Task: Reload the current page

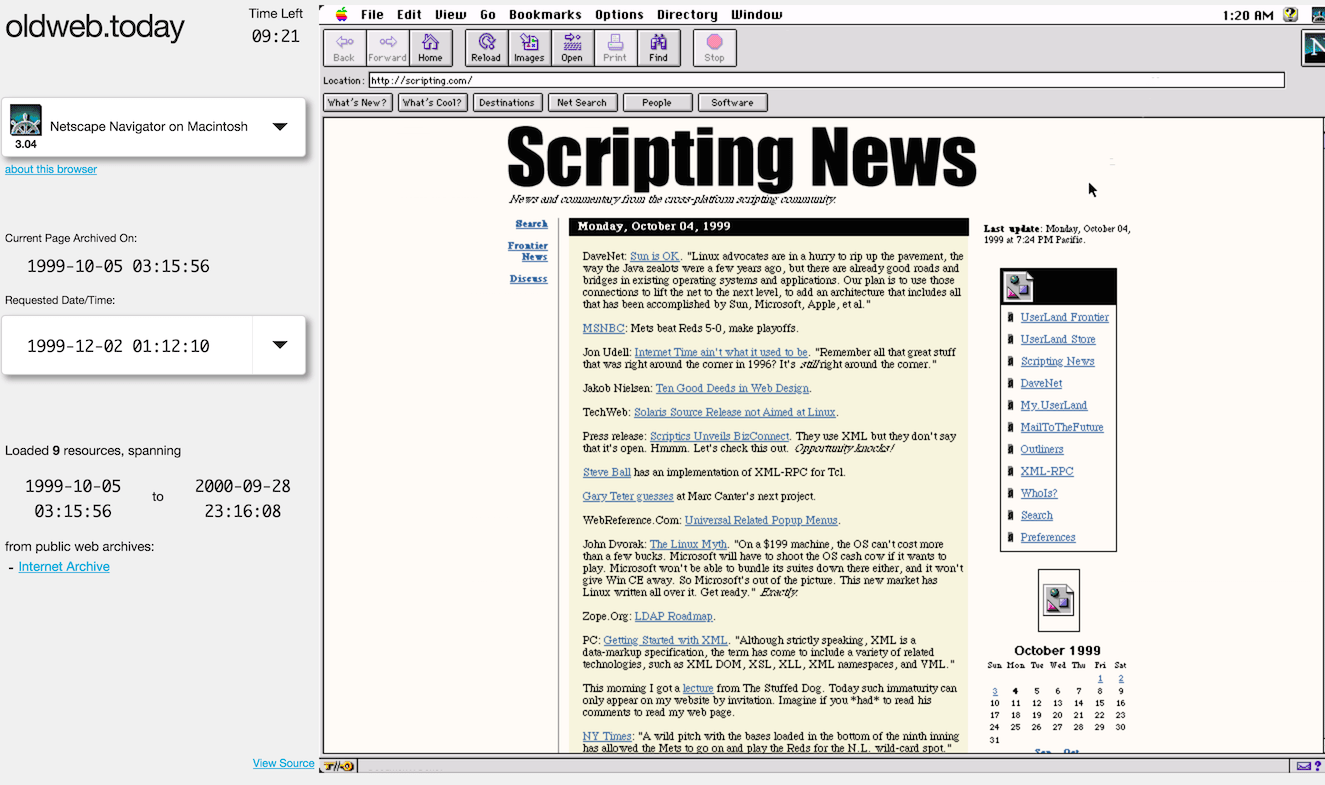Action: (x=486, y=47)
